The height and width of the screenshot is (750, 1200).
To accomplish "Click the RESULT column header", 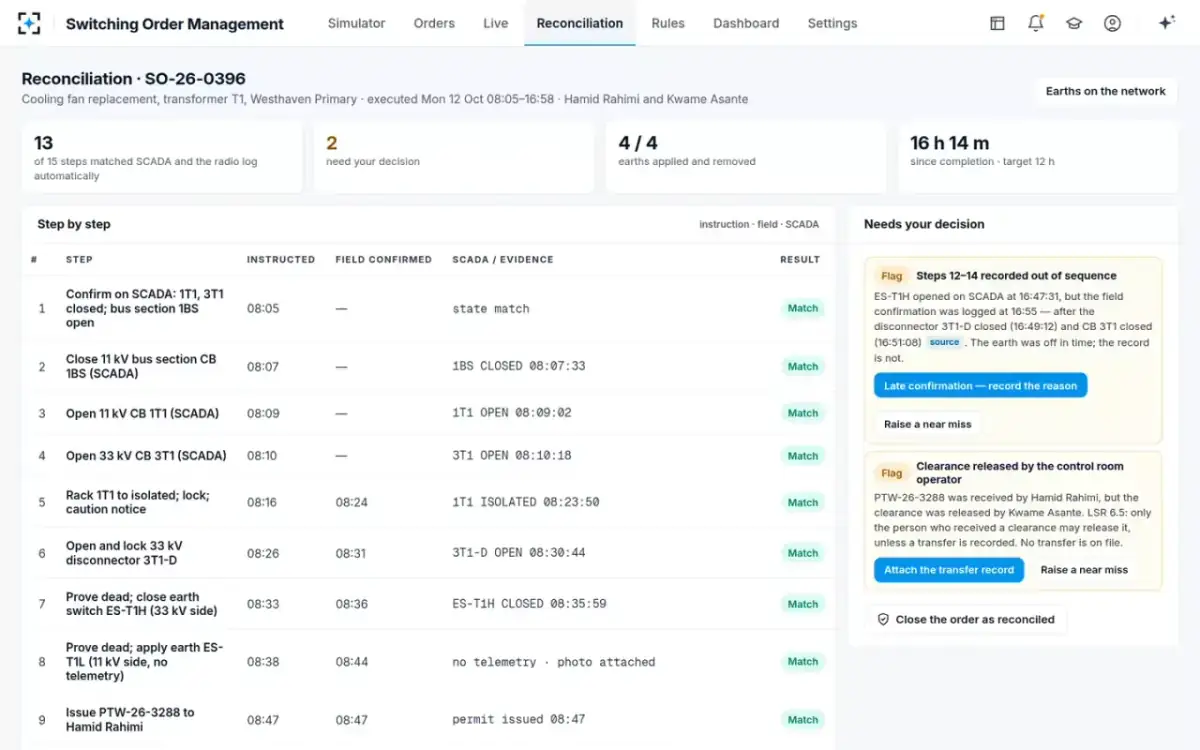I will [800, 260].
